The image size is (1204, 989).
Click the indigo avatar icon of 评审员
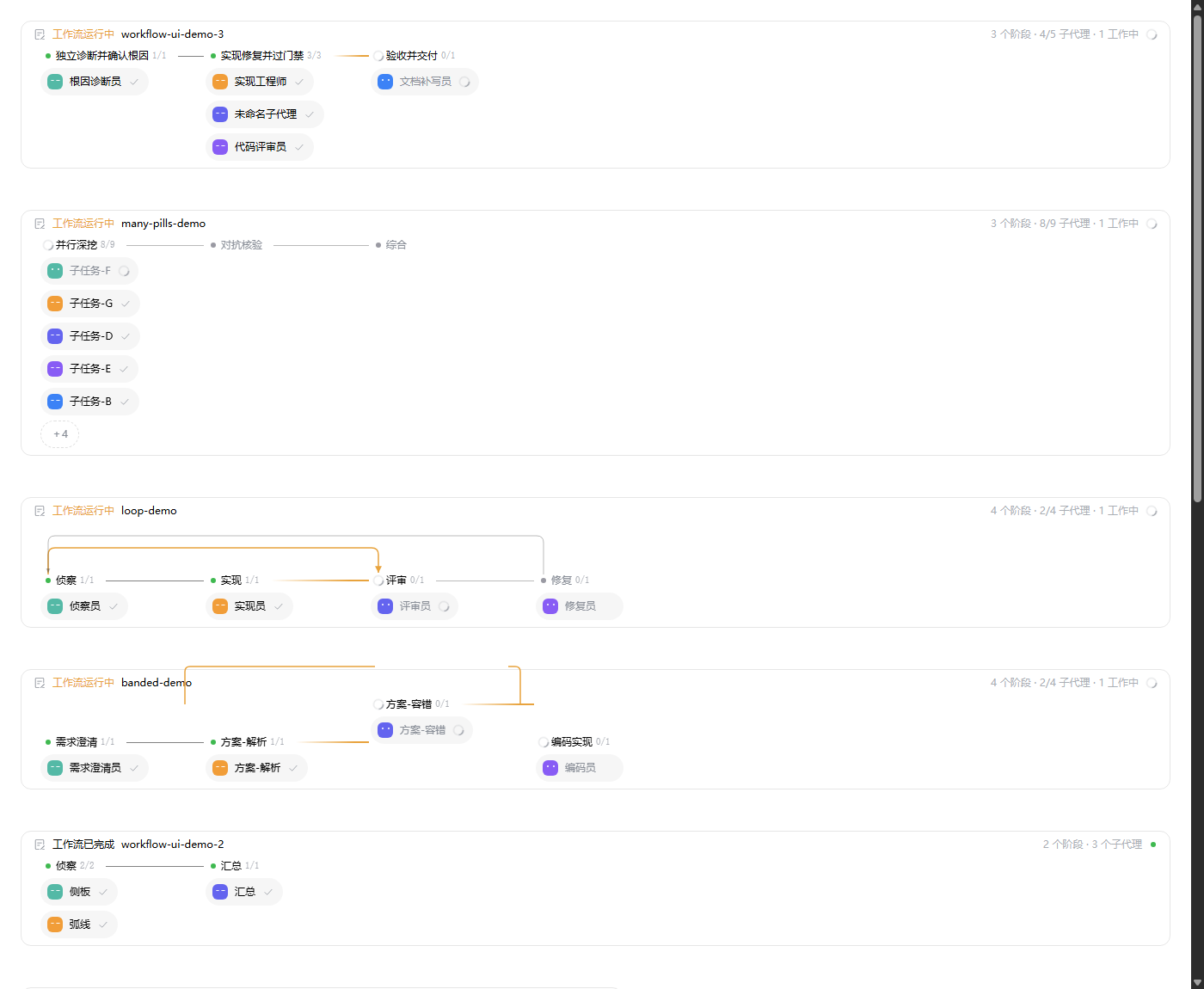pos(385,606)
